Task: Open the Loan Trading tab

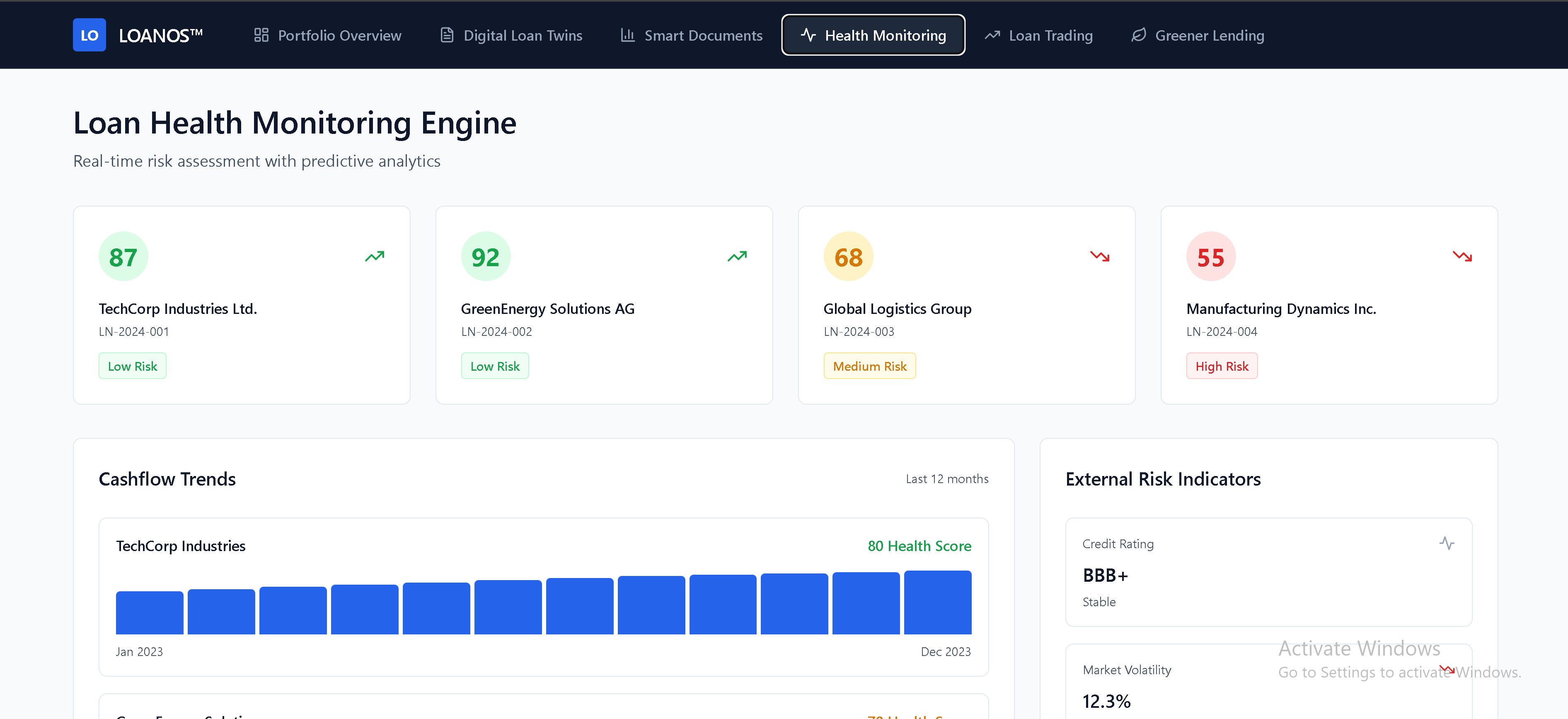Action: point(1038,35)
